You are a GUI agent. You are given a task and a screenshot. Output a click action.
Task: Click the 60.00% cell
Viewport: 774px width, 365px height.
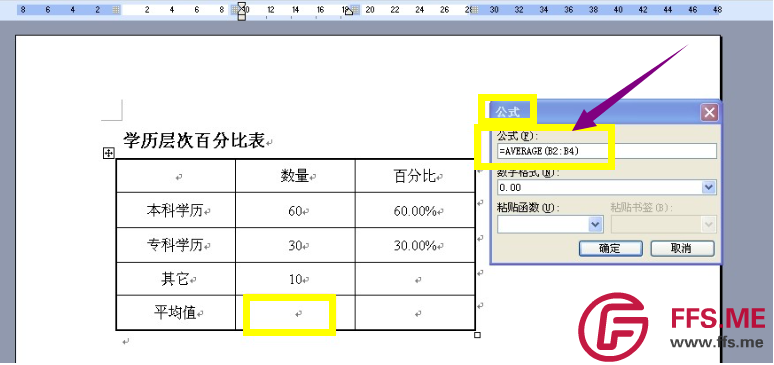click(415, 210)
